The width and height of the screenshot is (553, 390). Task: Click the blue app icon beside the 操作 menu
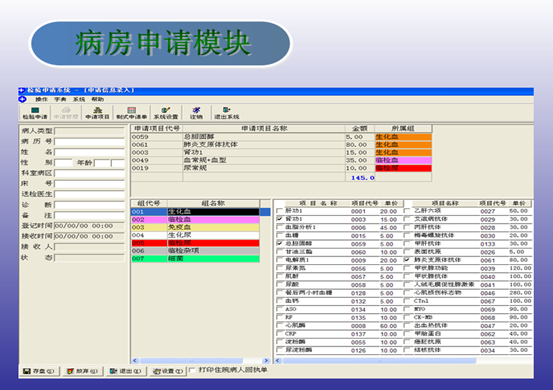tap(23, 99)
